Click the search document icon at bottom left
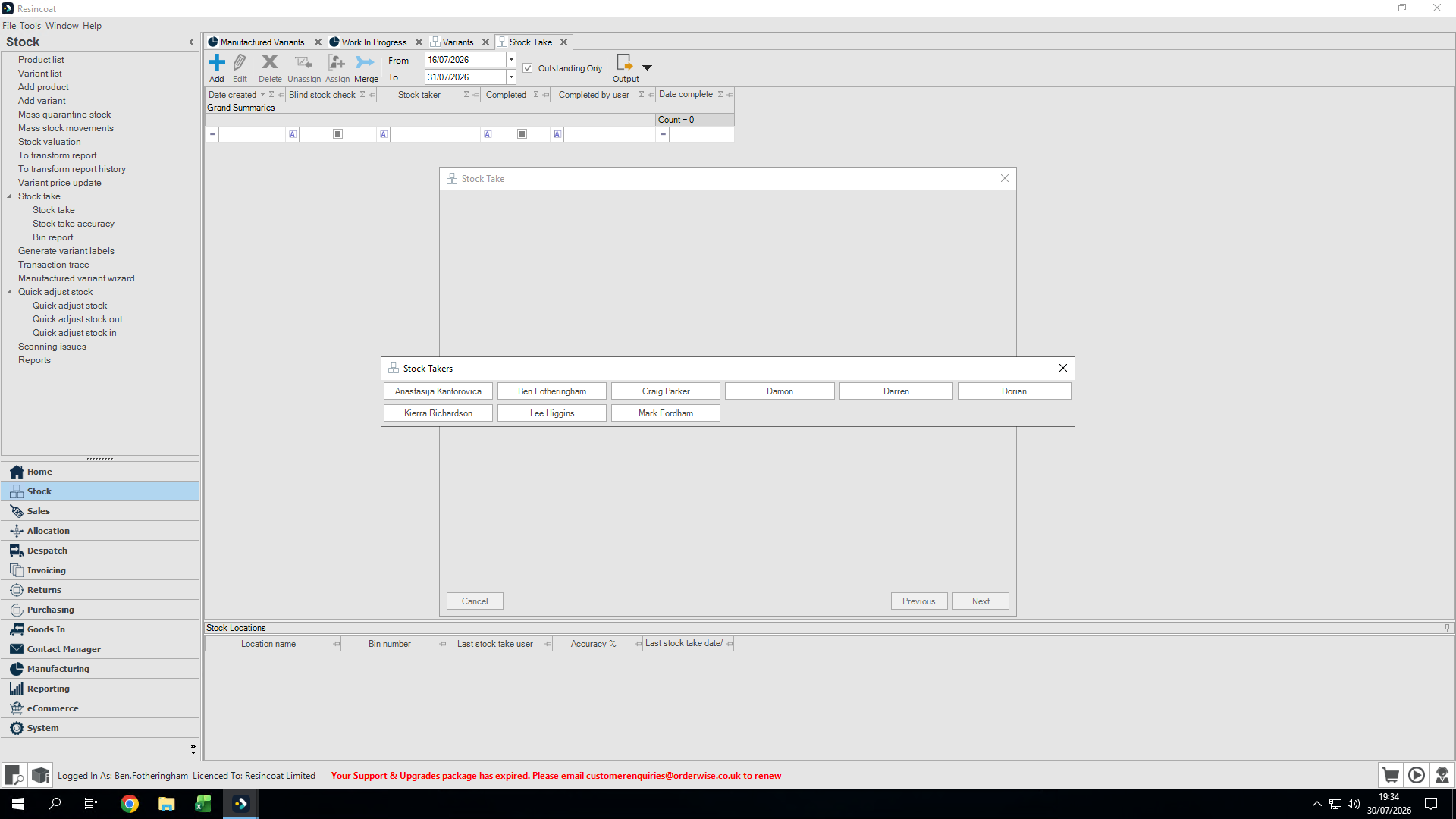 (x=14, y=775)
